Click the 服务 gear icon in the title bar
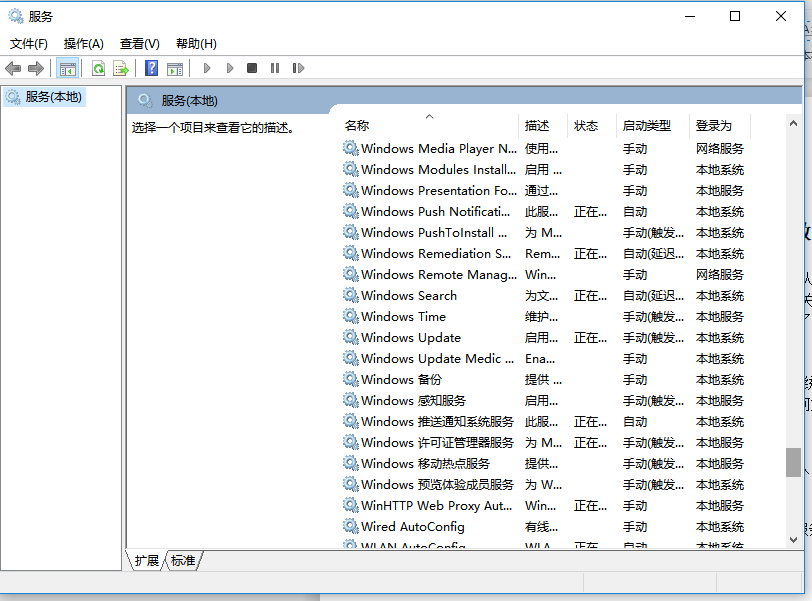 click(16, 16)
